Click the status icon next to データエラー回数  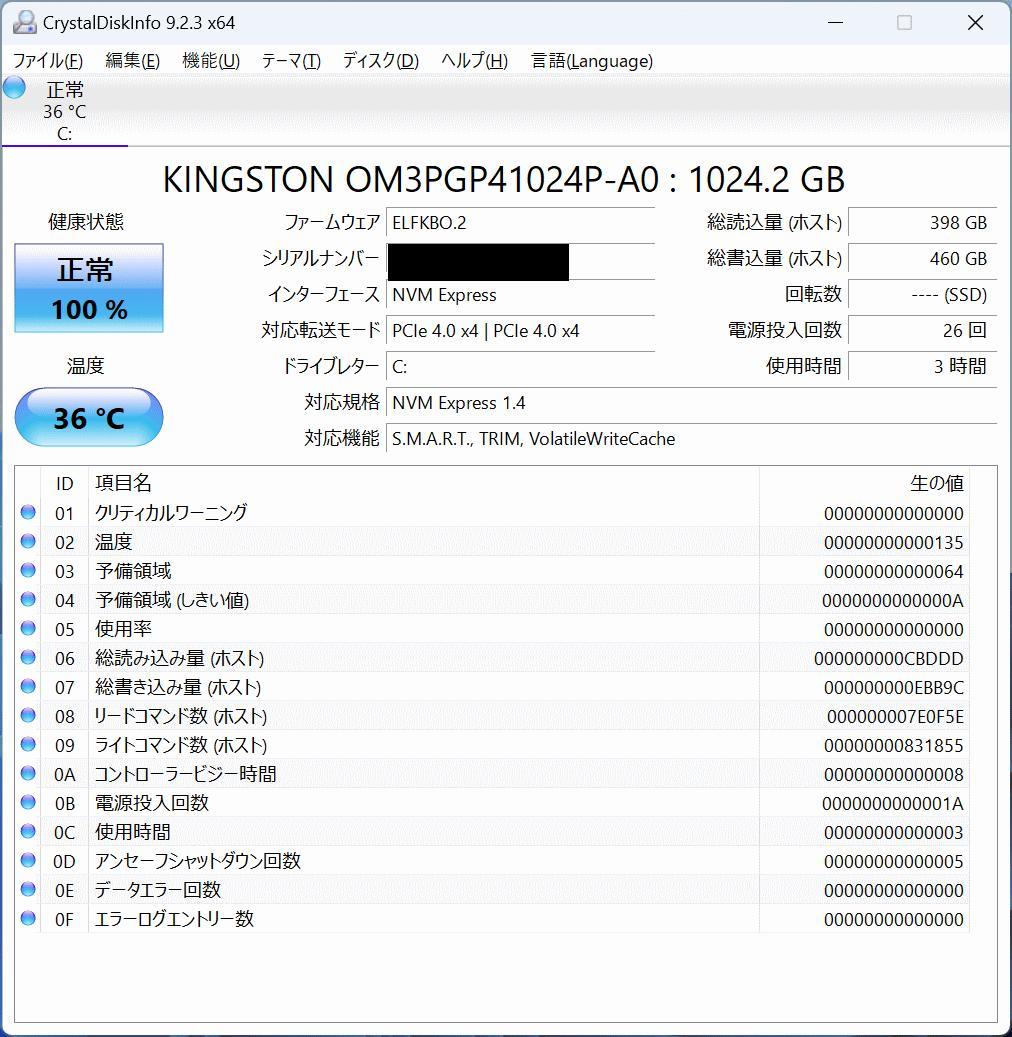(28, 889)
